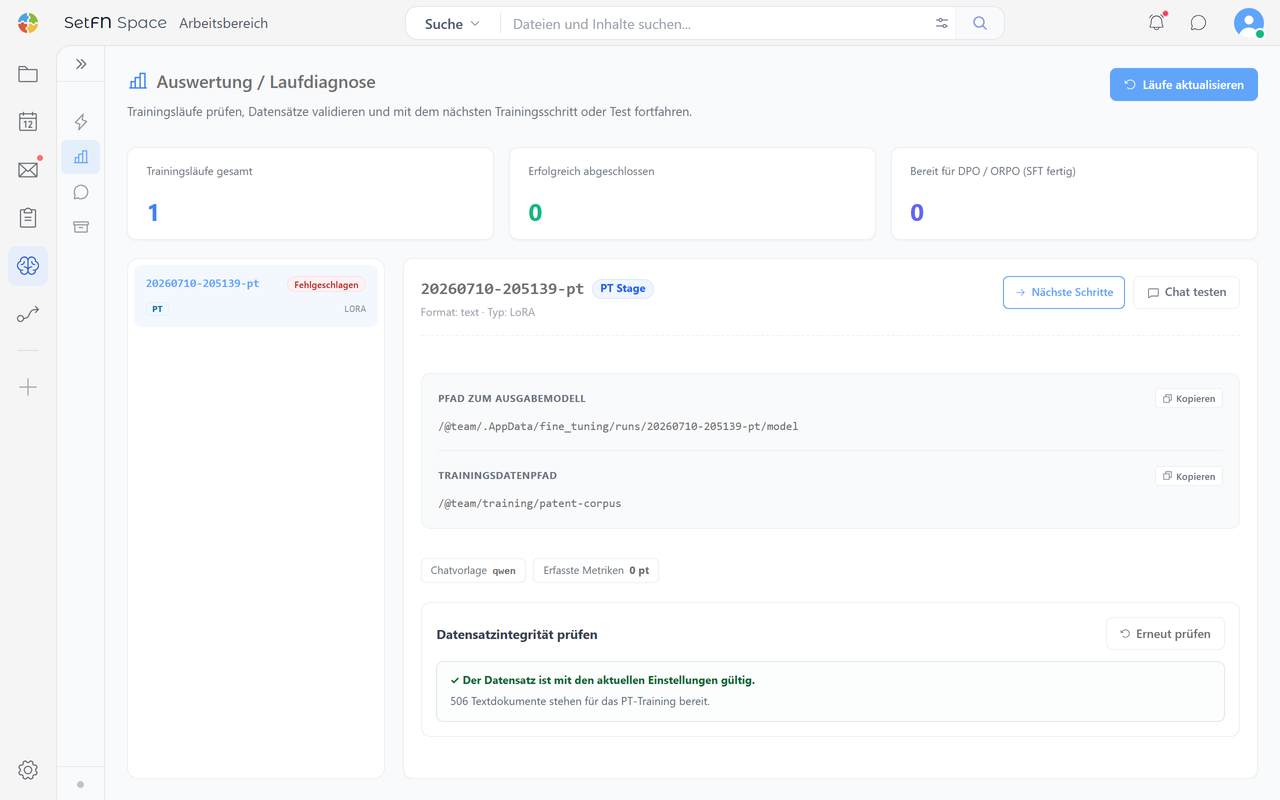Click the Auswertung / Laufdiagnose heading
The width and height of the screenshot is (1280, 800).
[266, 82]
